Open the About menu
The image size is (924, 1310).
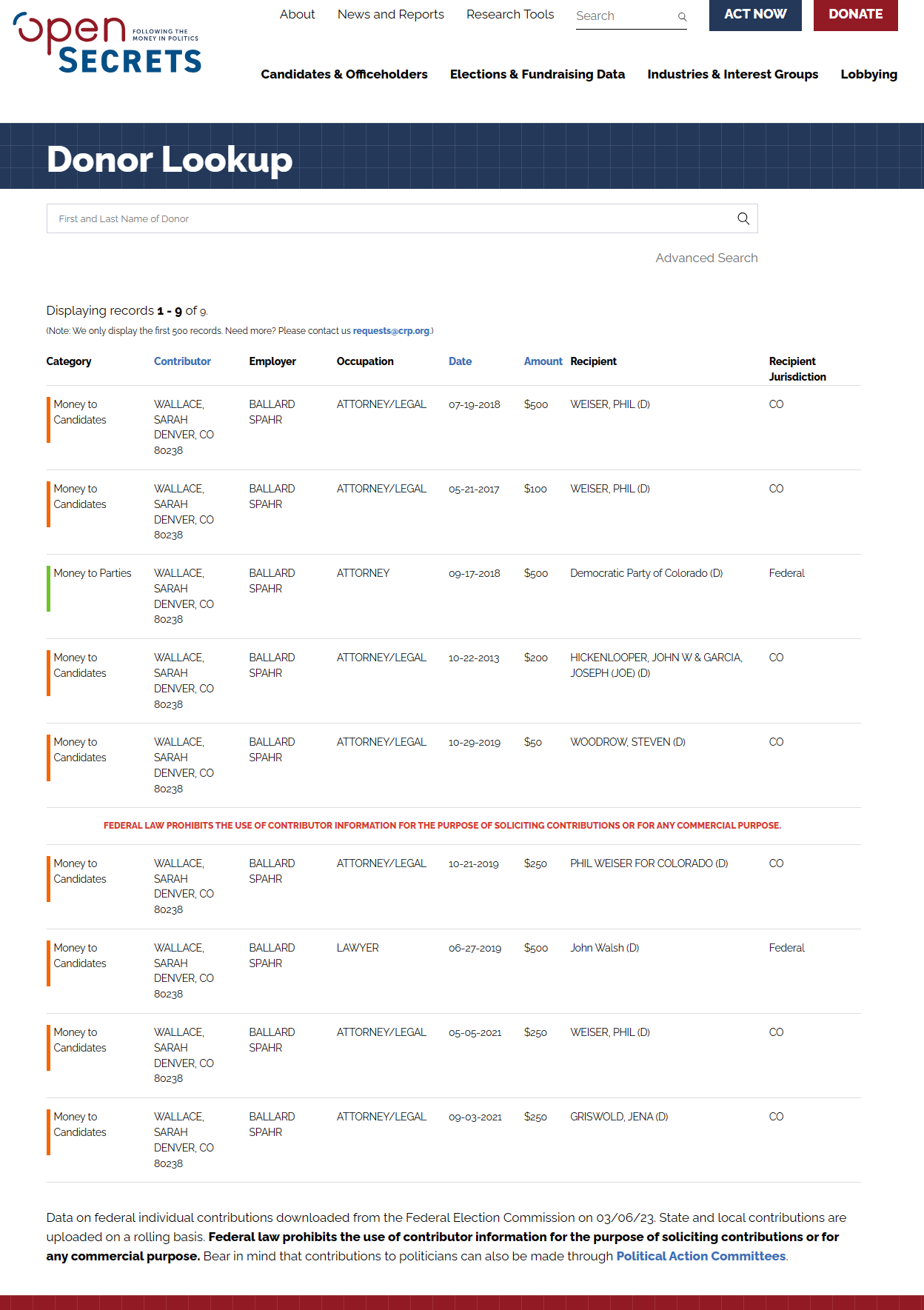(x=298, y=14)
